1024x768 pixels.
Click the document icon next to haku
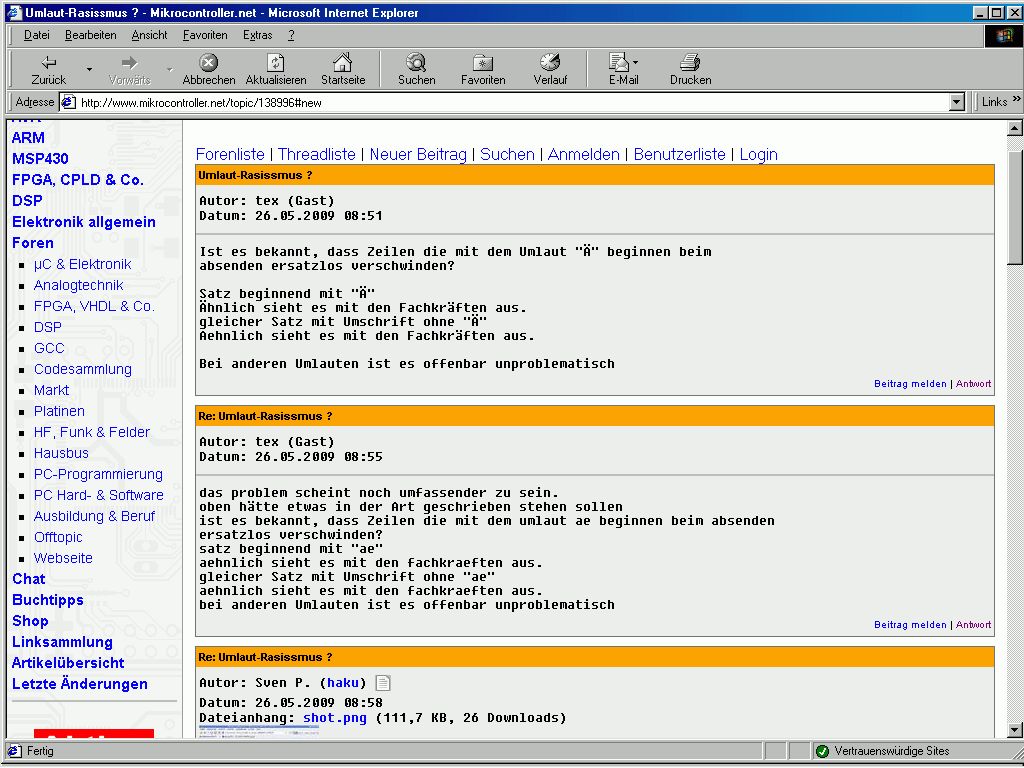click(383, 683)
